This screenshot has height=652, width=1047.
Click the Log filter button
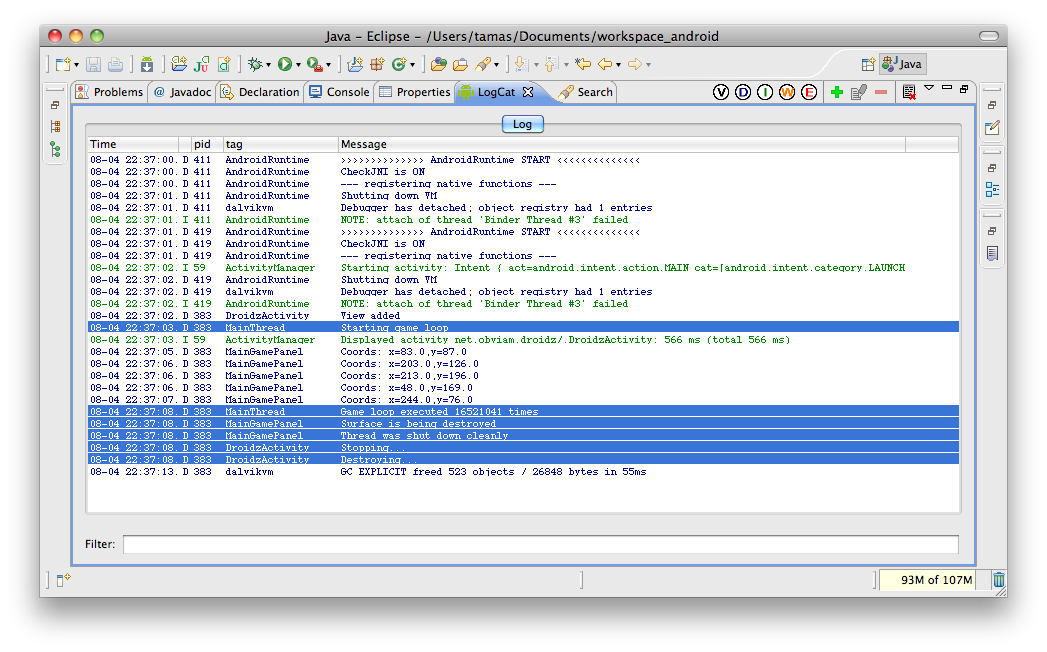(522, 124)
